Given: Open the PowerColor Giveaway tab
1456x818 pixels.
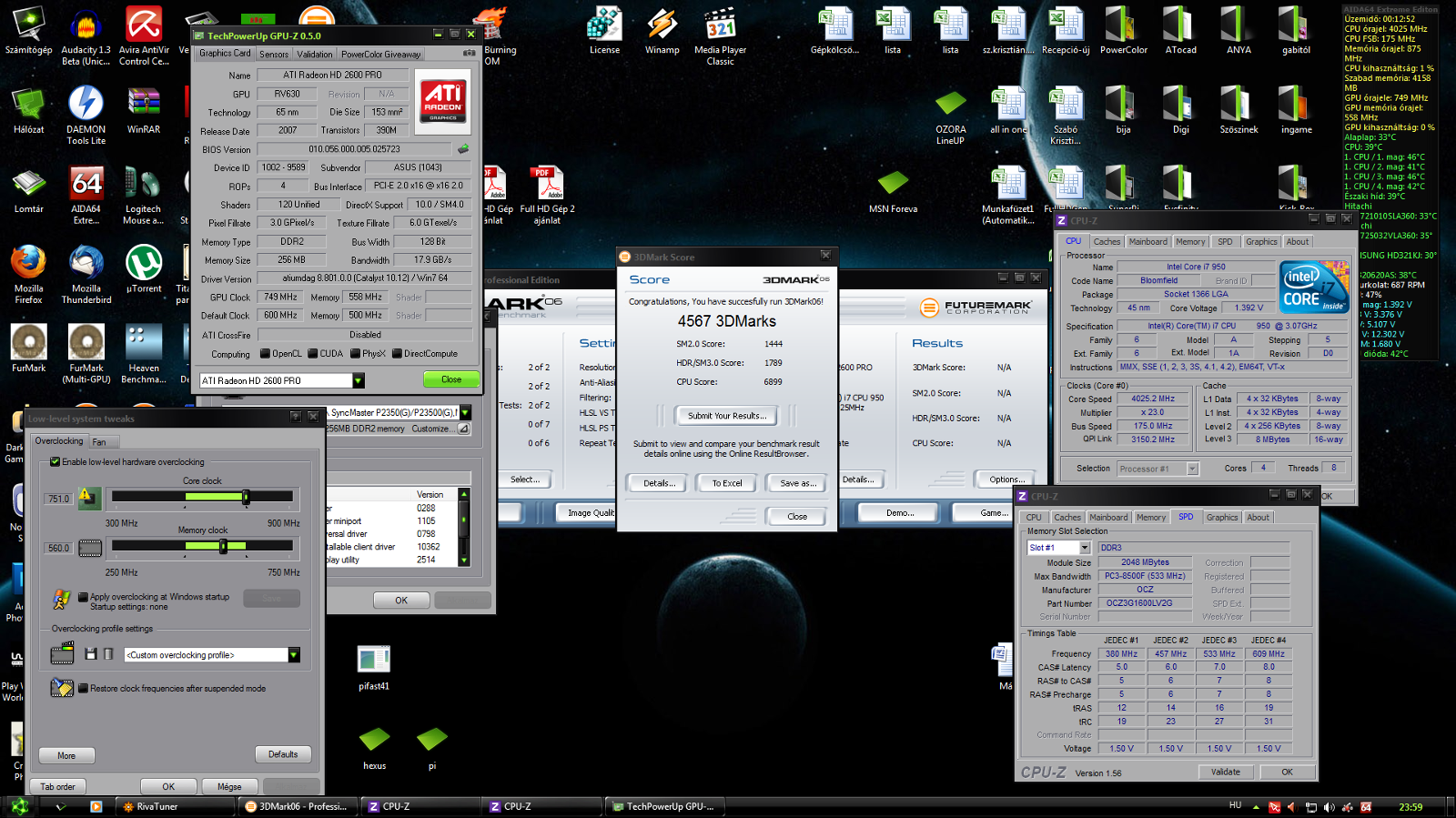Looking at the screenshot, I should [381, 55].
